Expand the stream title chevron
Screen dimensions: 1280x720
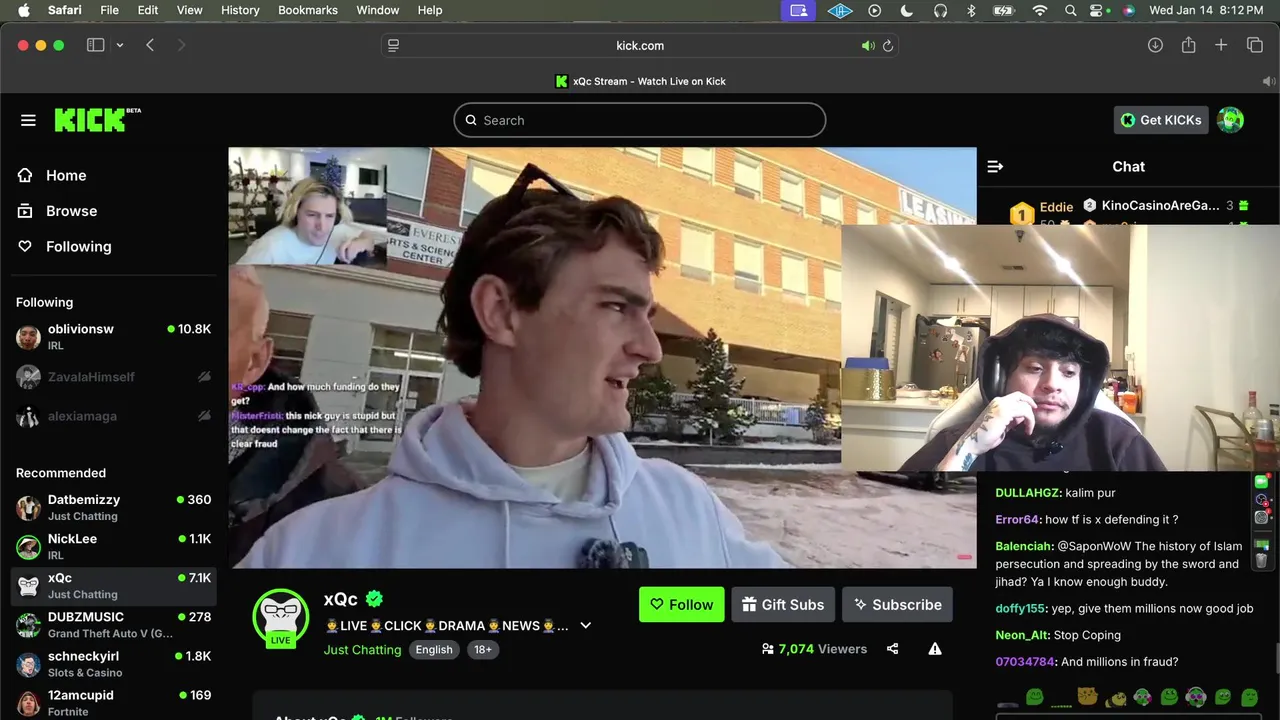point(586,626)
